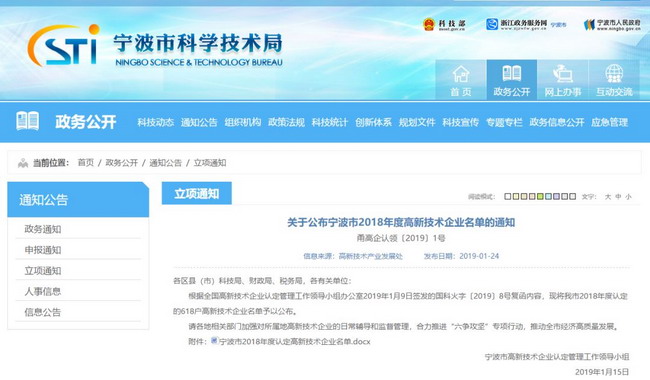This screenshot has height=380, width=650.
Task: Set text size to 中
Action: (x=618, y=196)
